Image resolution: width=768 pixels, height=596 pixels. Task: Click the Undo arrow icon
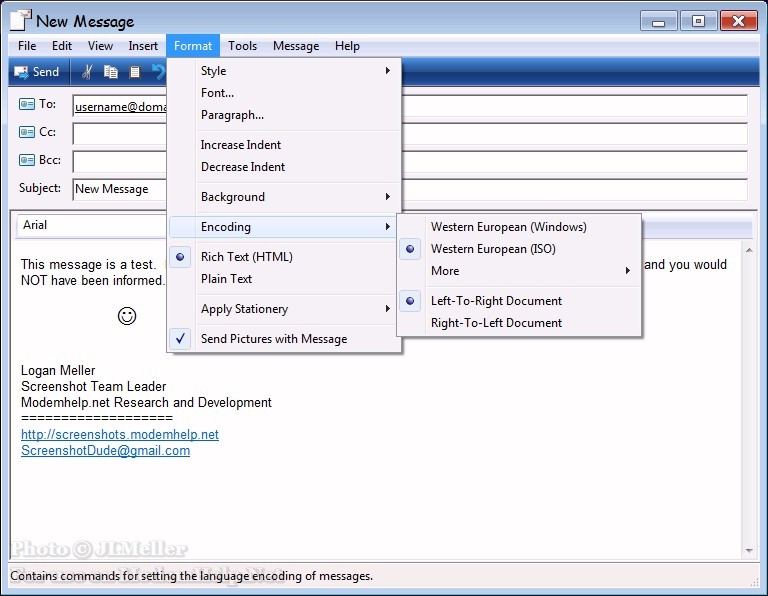158,72
